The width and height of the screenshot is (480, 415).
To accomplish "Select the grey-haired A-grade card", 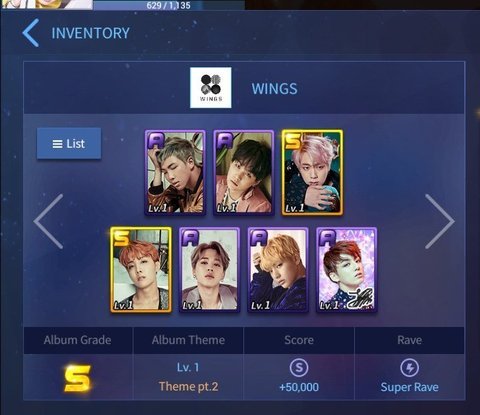I will [x=175, y=172].
